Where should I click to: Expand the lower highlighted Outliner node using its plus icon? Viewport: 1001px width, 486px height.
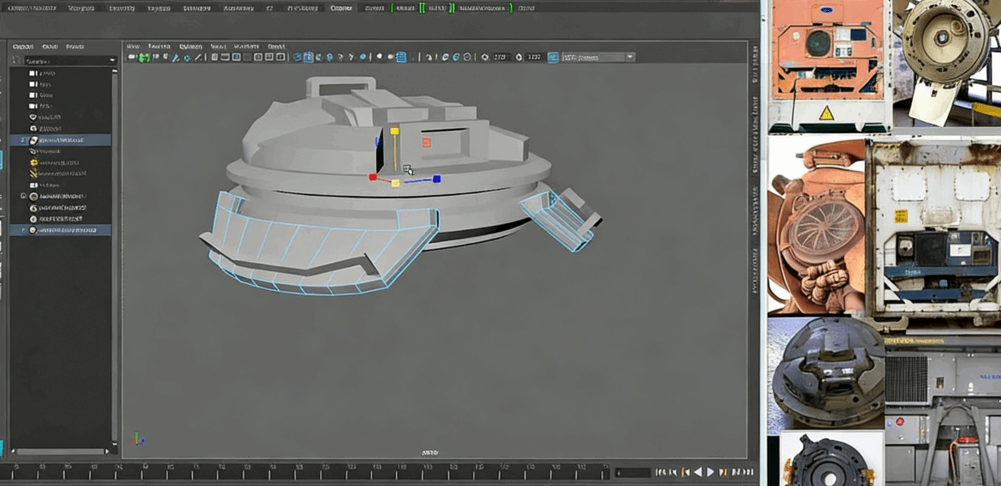(24, 230)
